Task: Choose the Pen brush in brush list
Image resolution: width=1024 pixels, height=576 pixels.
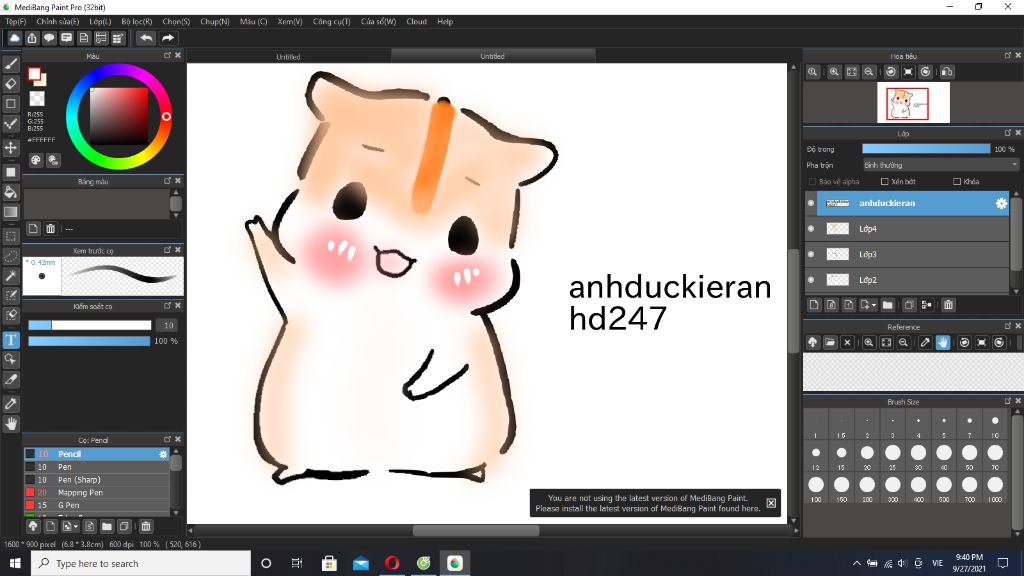Action: click(x=97, y=467)
